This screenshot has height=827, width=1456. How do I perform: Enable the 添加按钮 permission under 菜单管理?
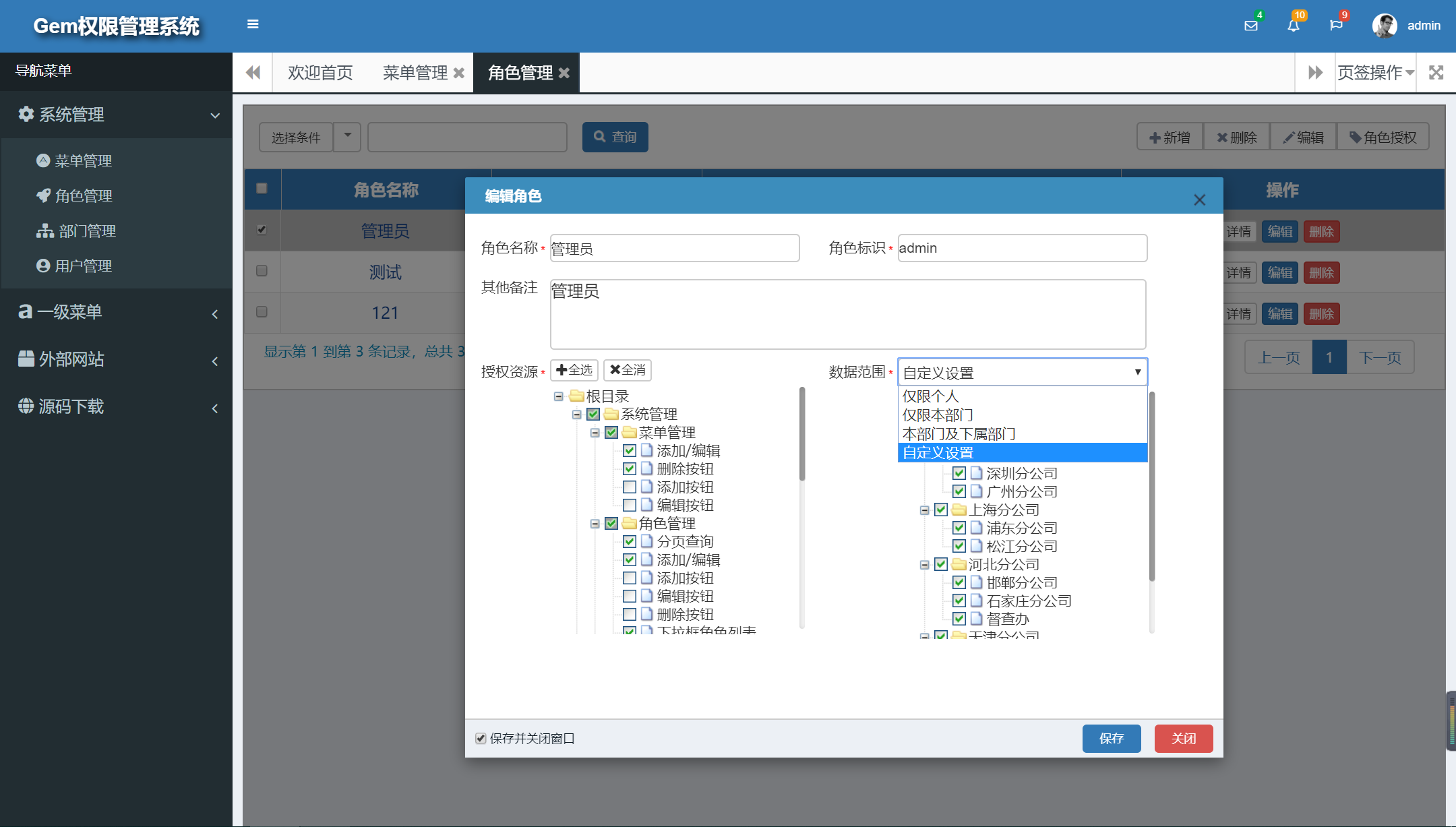630,487
